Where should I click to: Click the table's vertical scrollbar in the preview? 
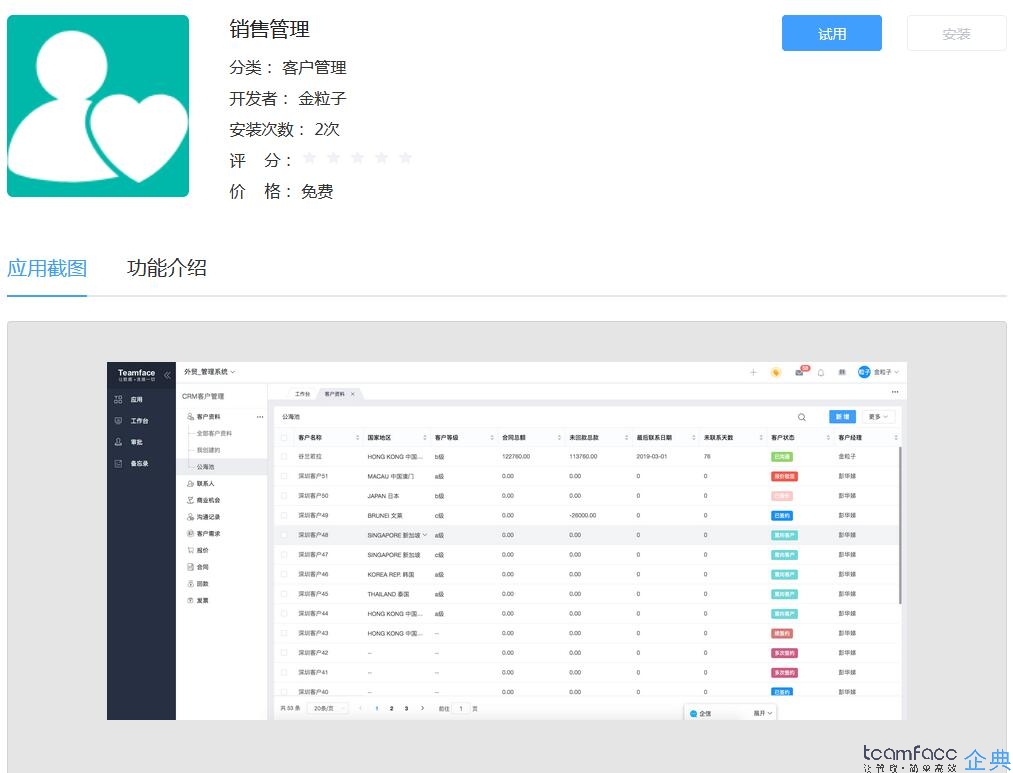pyautogui.click(x=900, y=526)
